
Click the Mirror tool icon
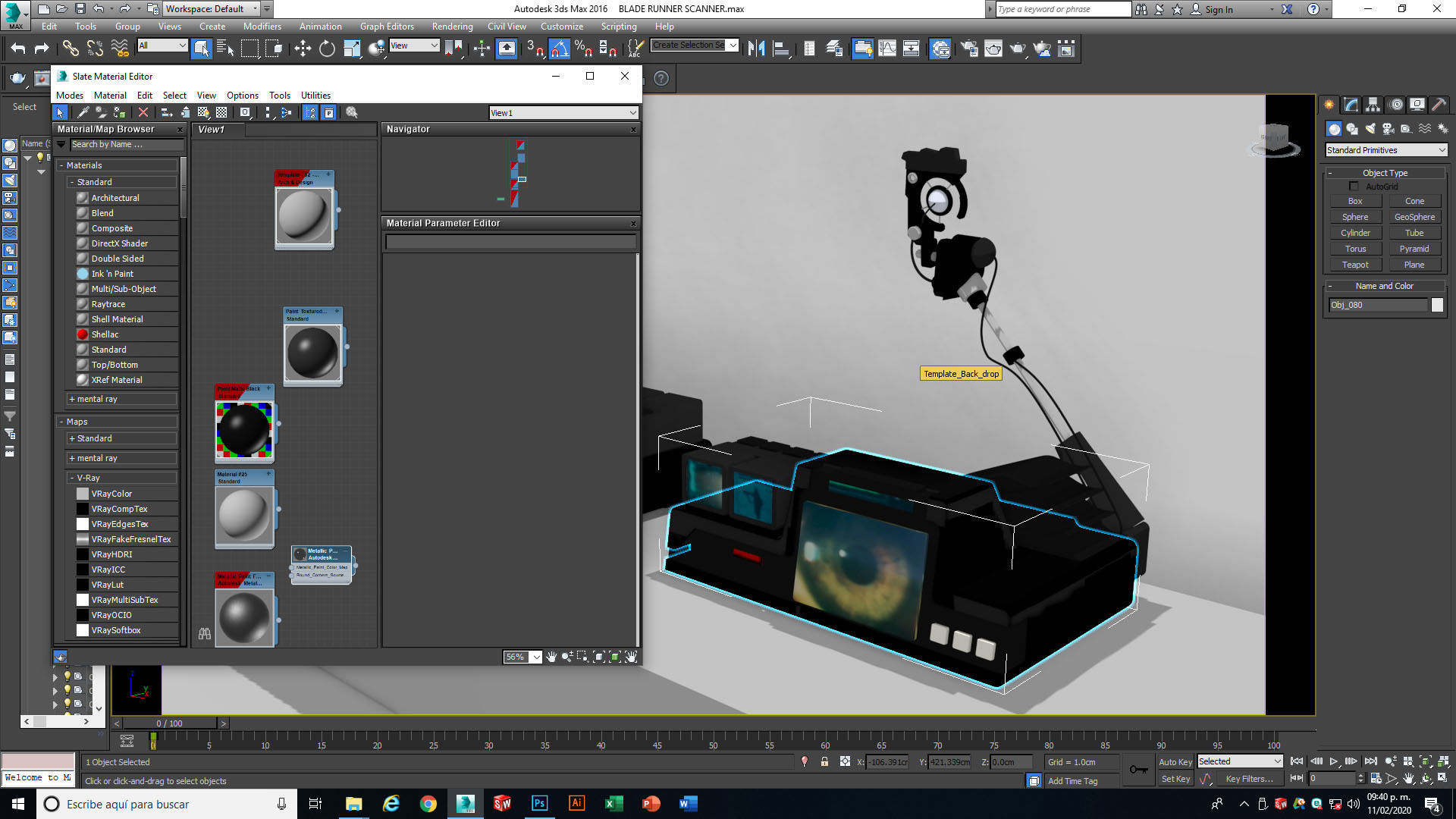click(756, 49)
